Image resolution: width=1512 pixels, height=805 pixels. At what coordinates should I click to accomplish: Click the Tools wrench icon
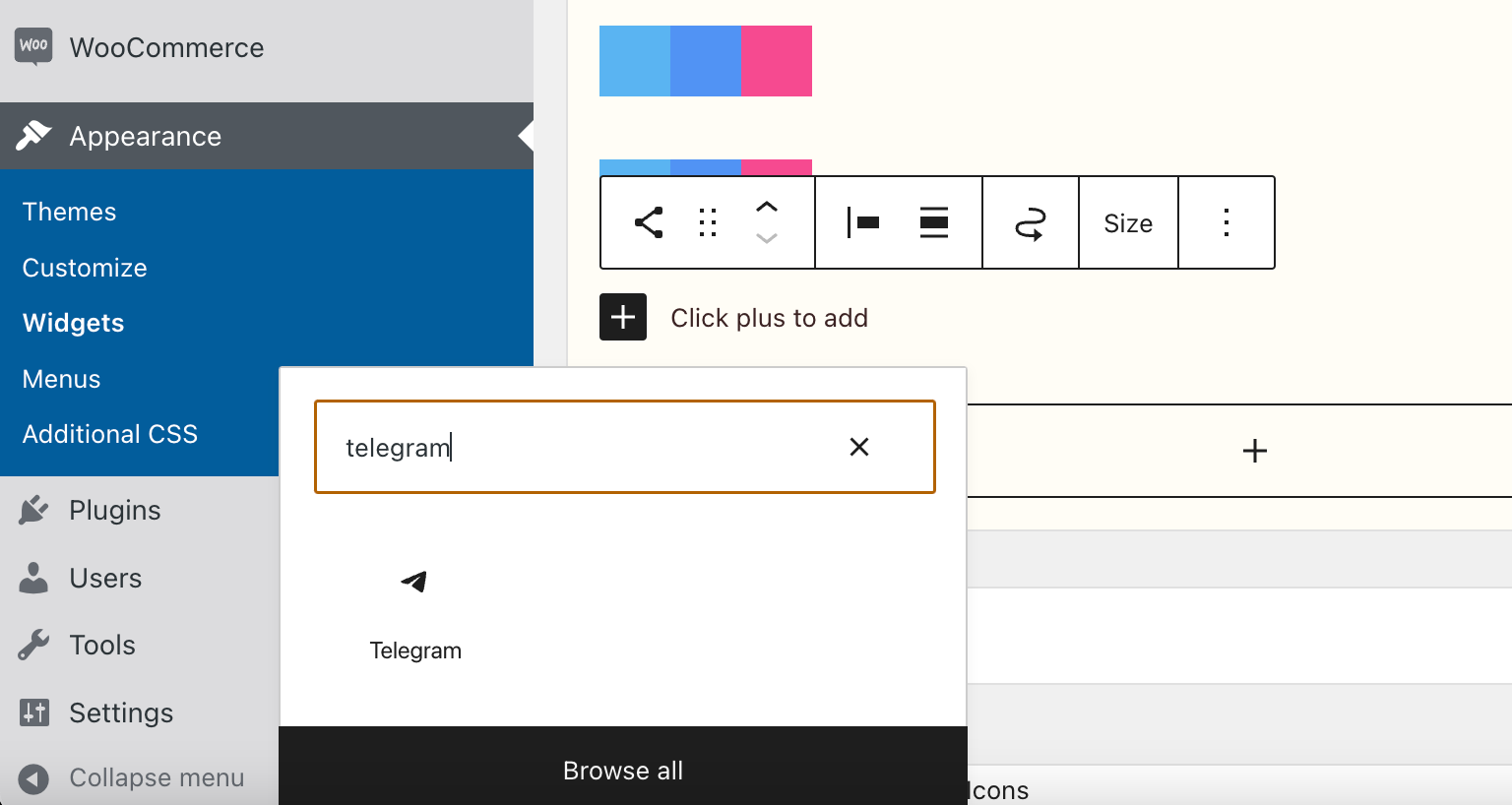33,645
